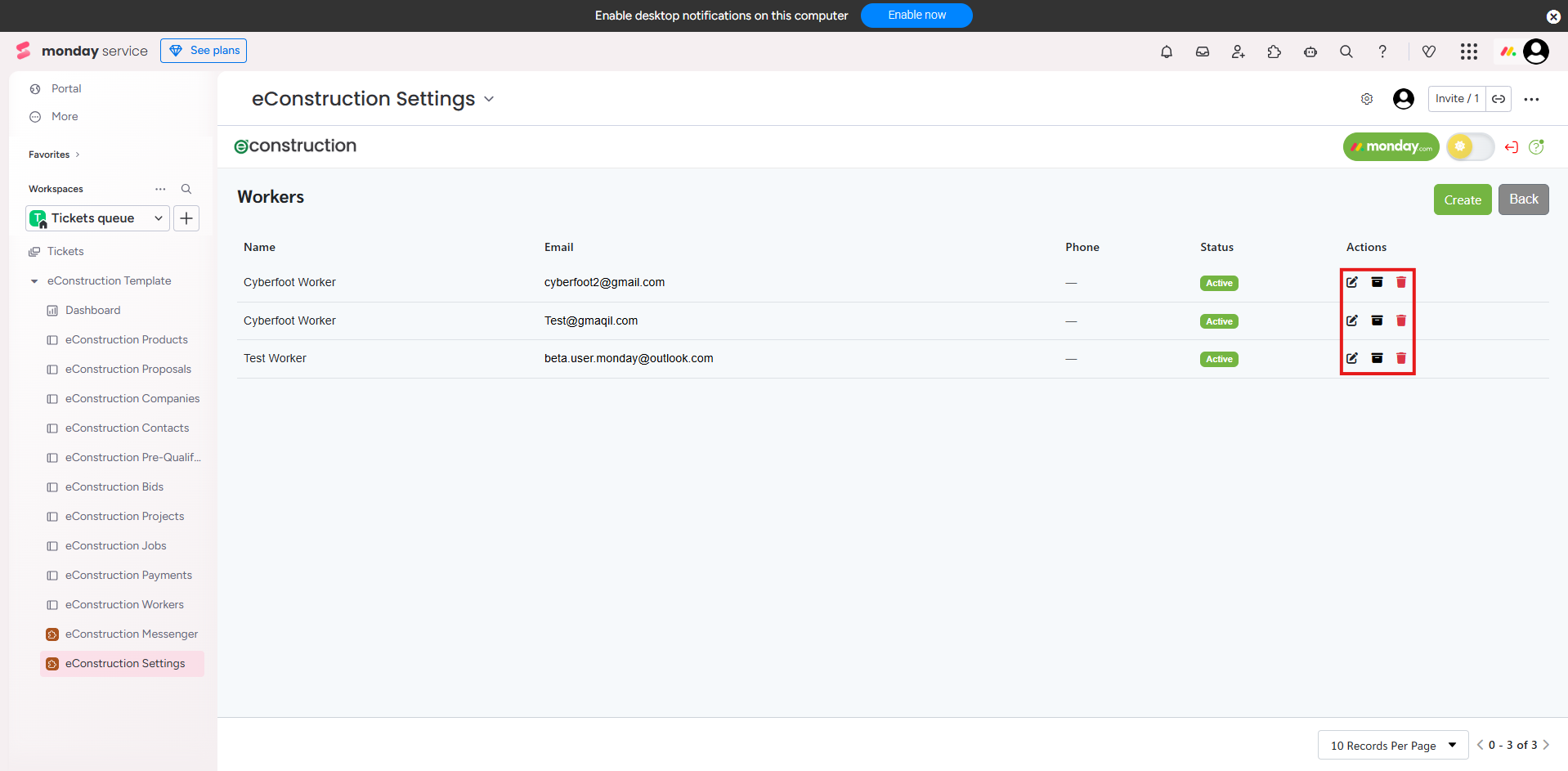Screen dimensions: 1568x771
Task: Archive the cyberfoot2@gmail.com worker
Action: click(1377, 282)
